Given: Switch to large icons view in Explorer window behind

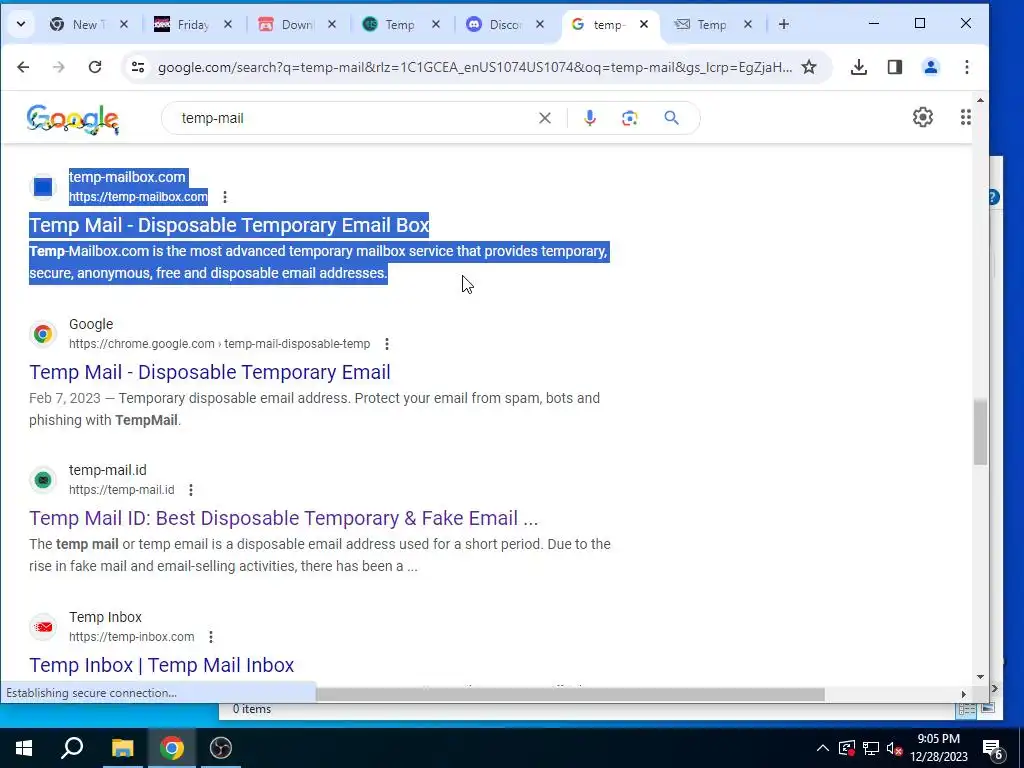Looking at the screenshot, I should click(x=988, y=709).
